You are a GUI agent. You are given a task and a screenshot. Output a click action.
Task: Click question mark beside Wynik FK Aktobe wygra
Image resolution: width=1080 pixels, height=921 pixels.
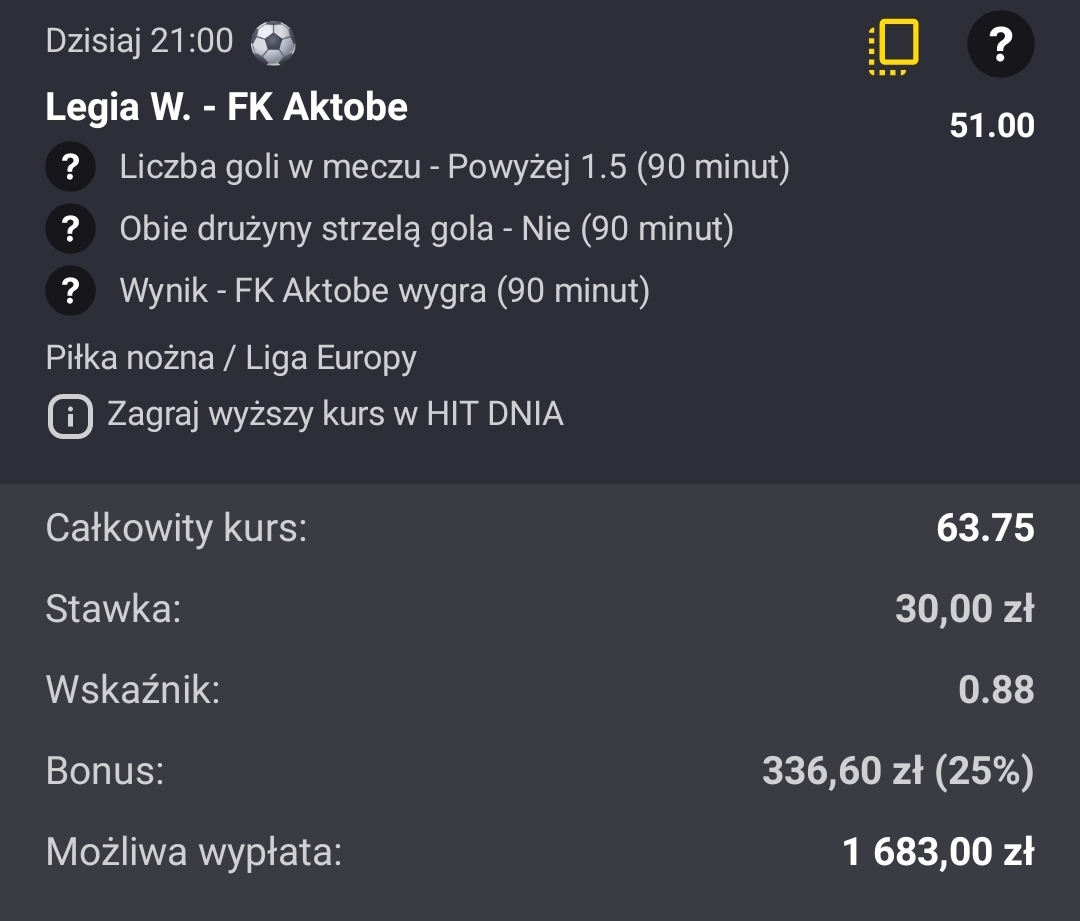pyautogui.click(x=70, y=291)
